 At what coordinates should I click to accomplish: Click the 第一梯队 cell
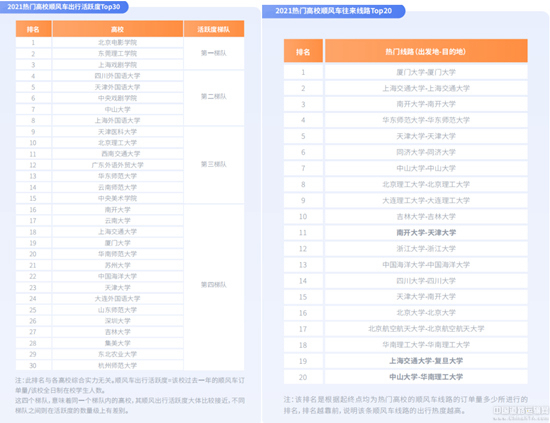[x=214, y=53]
